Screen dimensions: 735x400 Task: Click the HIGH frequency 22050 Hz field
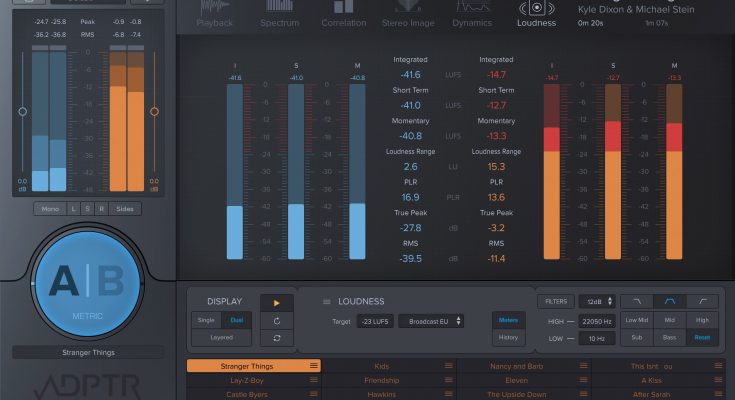(596, 321)
